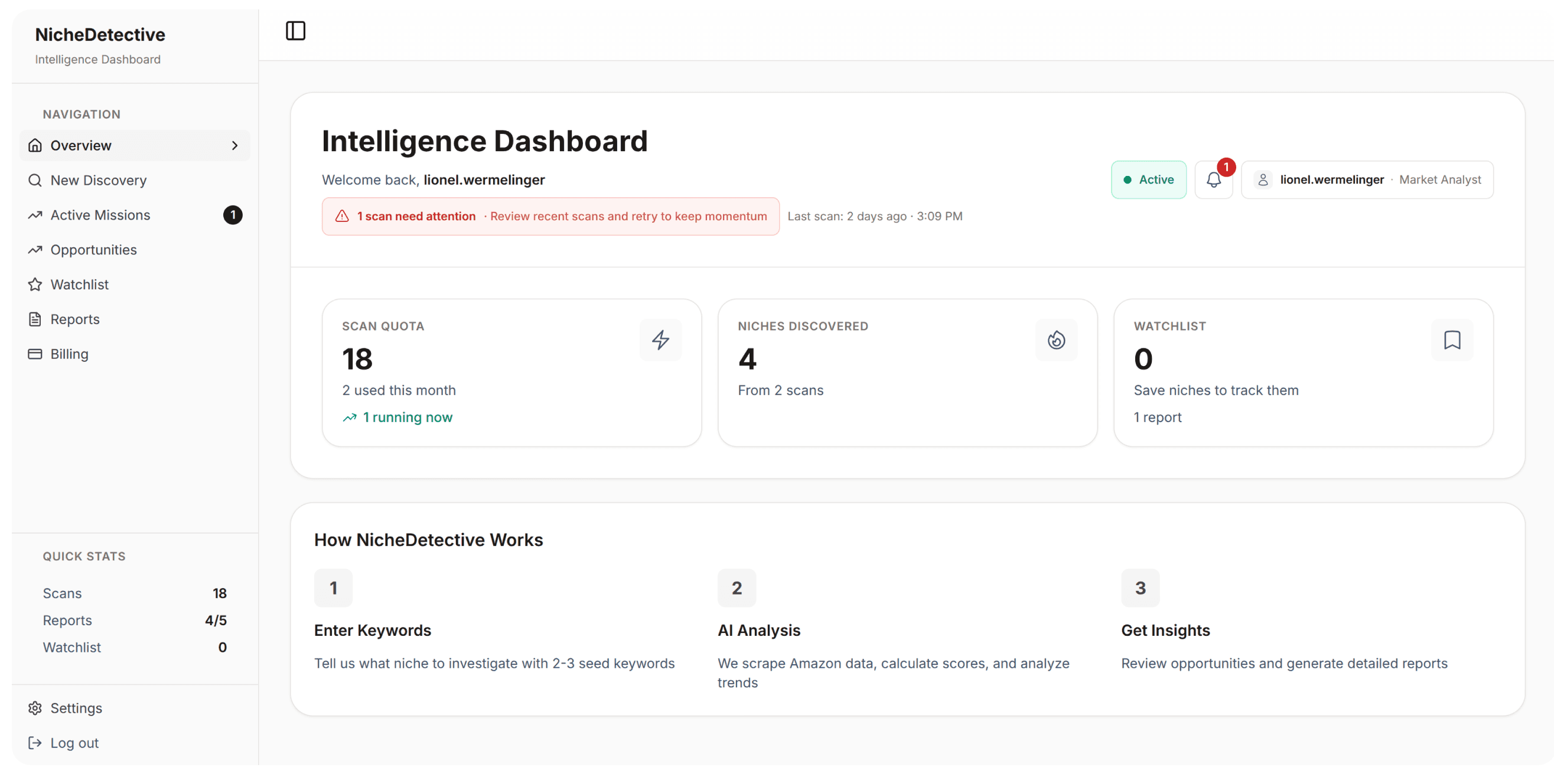Screen dimensions: 1554x784
Task: Click the '1 running now' link
Action: 406,417
